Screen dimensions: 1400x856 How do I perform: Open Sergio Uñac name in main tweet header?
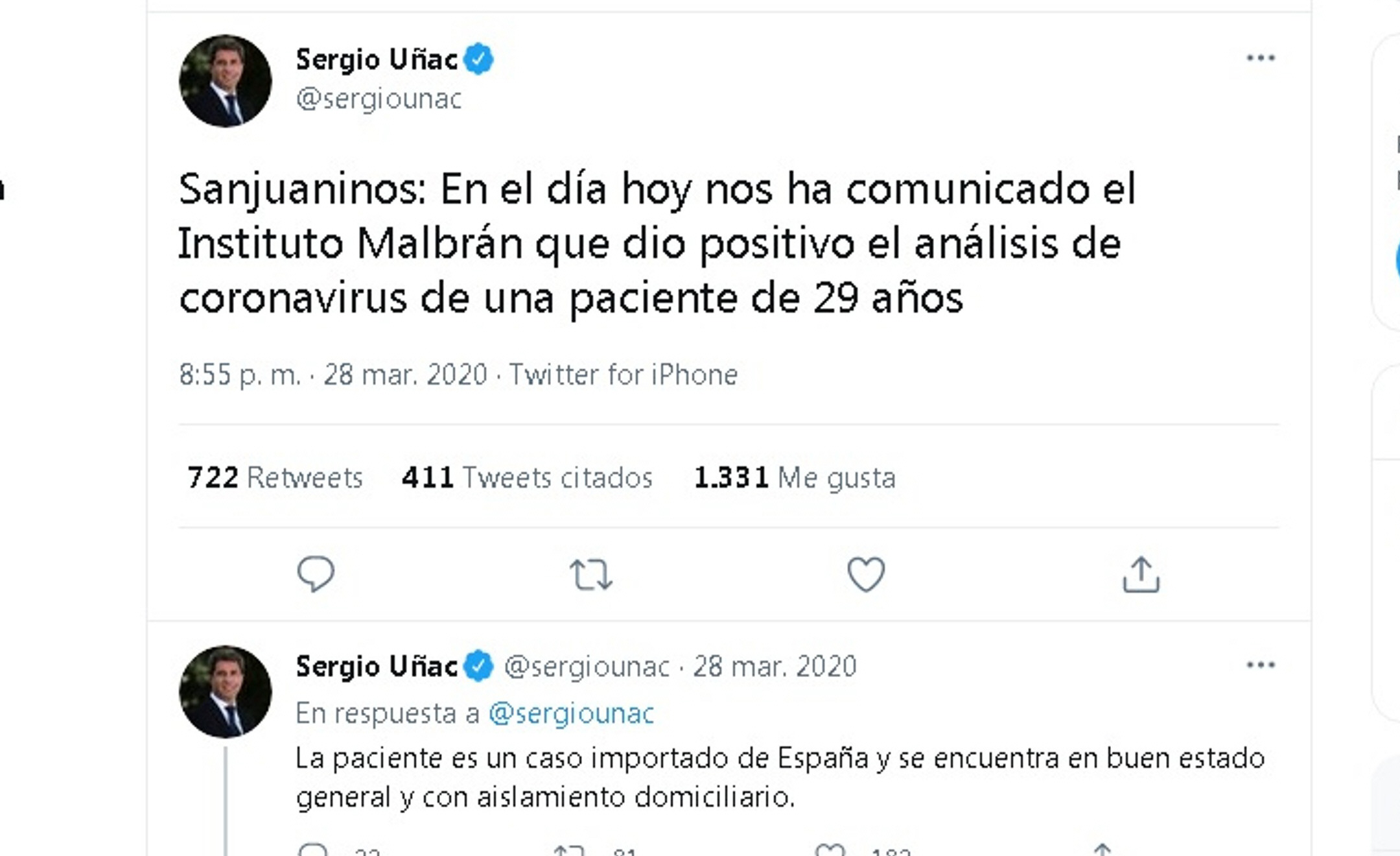coord(377,60)
